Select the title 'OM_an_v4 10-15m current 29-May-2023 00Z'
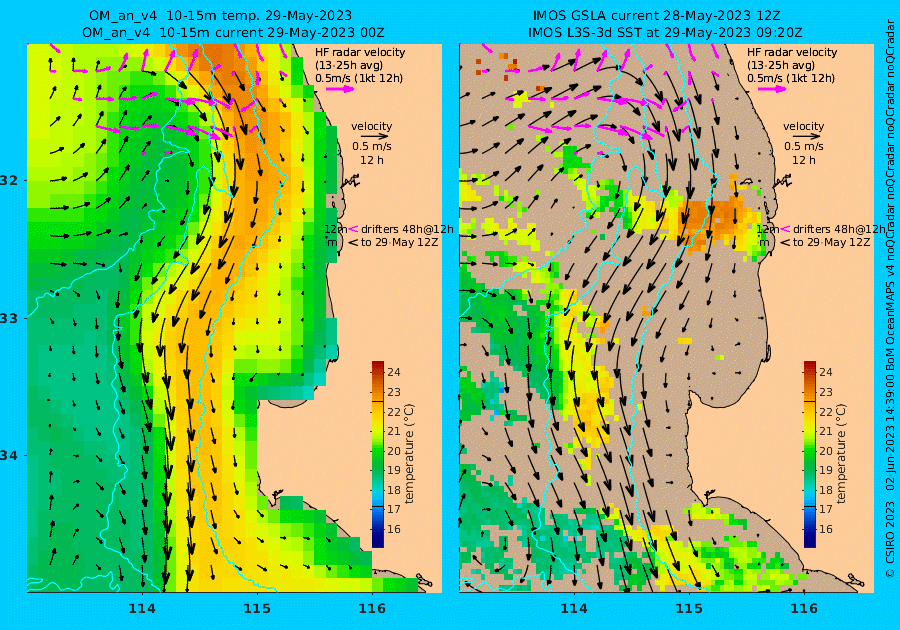This screenshot has width=900, height=630. [233, 33]
